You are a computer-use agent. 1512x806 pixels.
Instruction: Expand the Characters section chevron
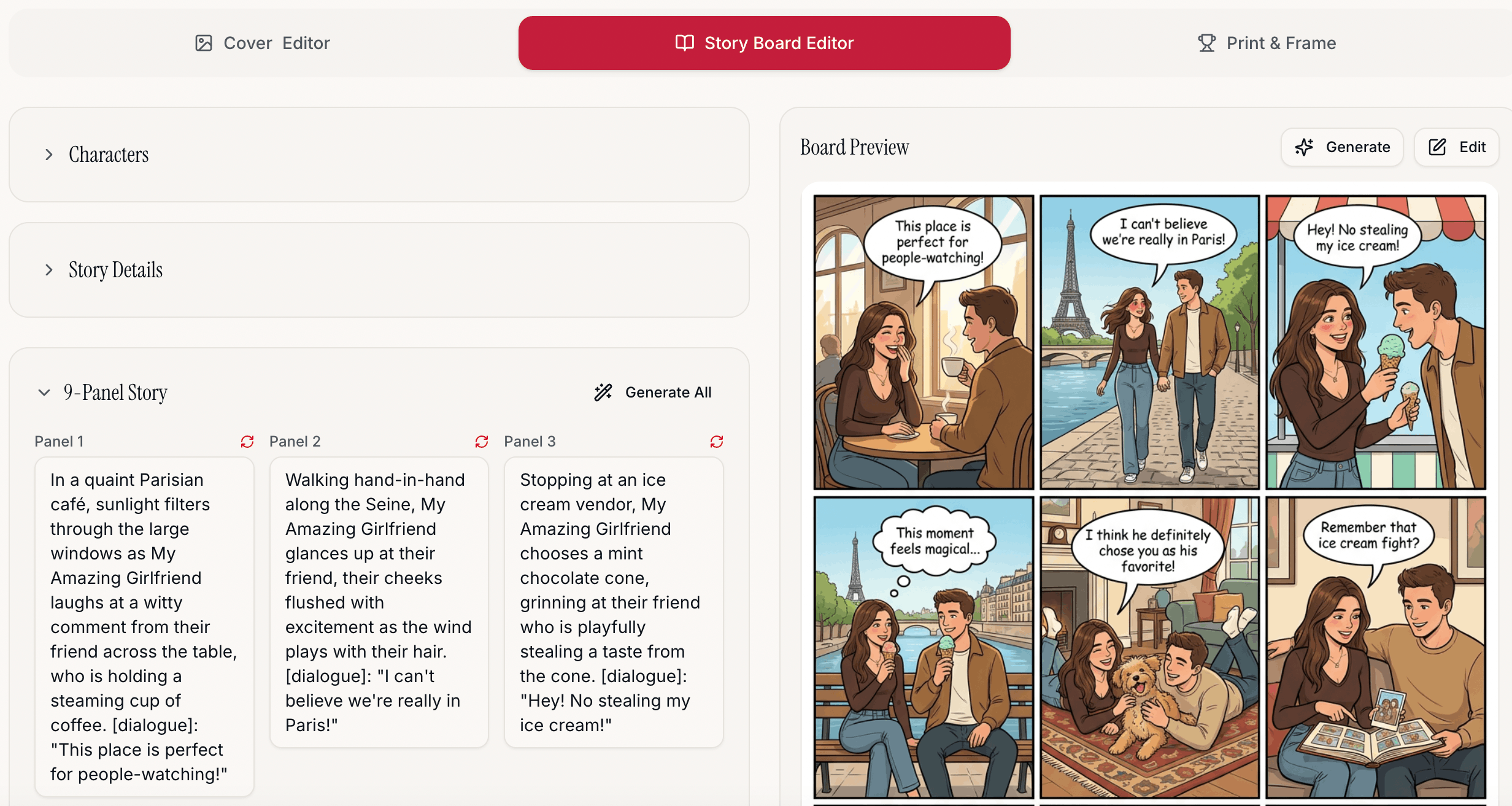click(x=49, y=155)
